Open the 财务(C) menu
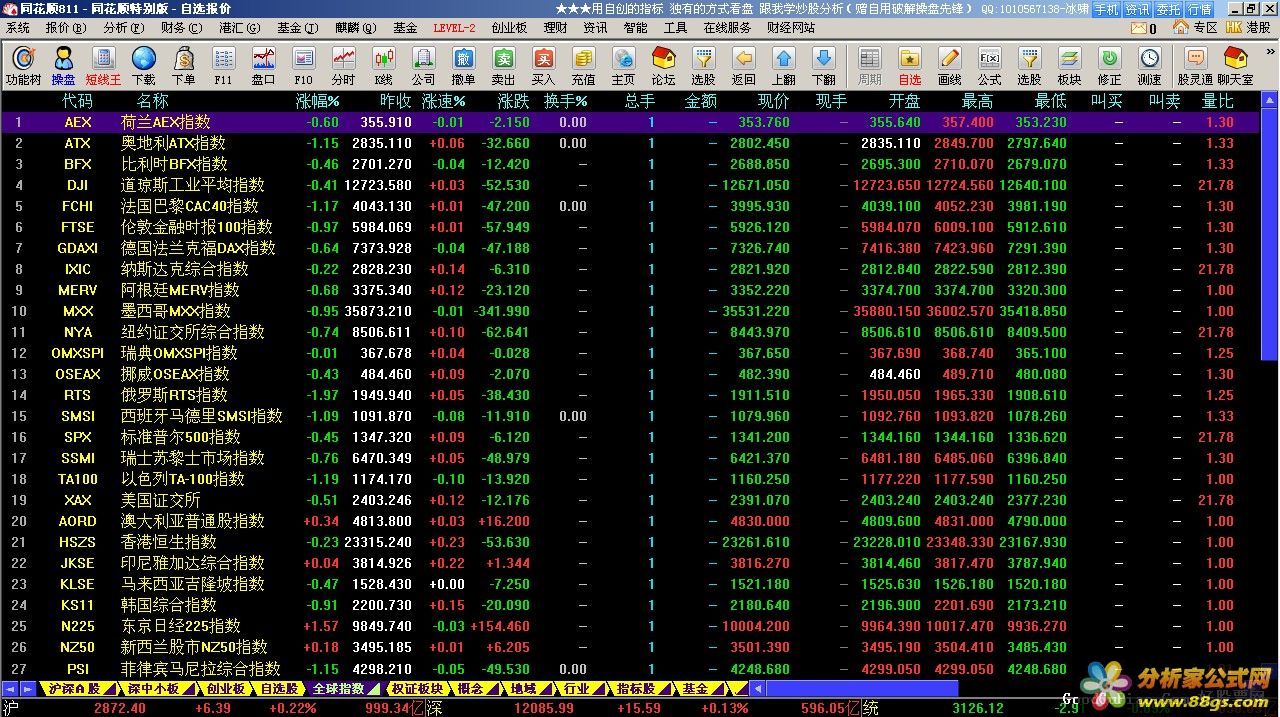 click(x=179, y=28)
